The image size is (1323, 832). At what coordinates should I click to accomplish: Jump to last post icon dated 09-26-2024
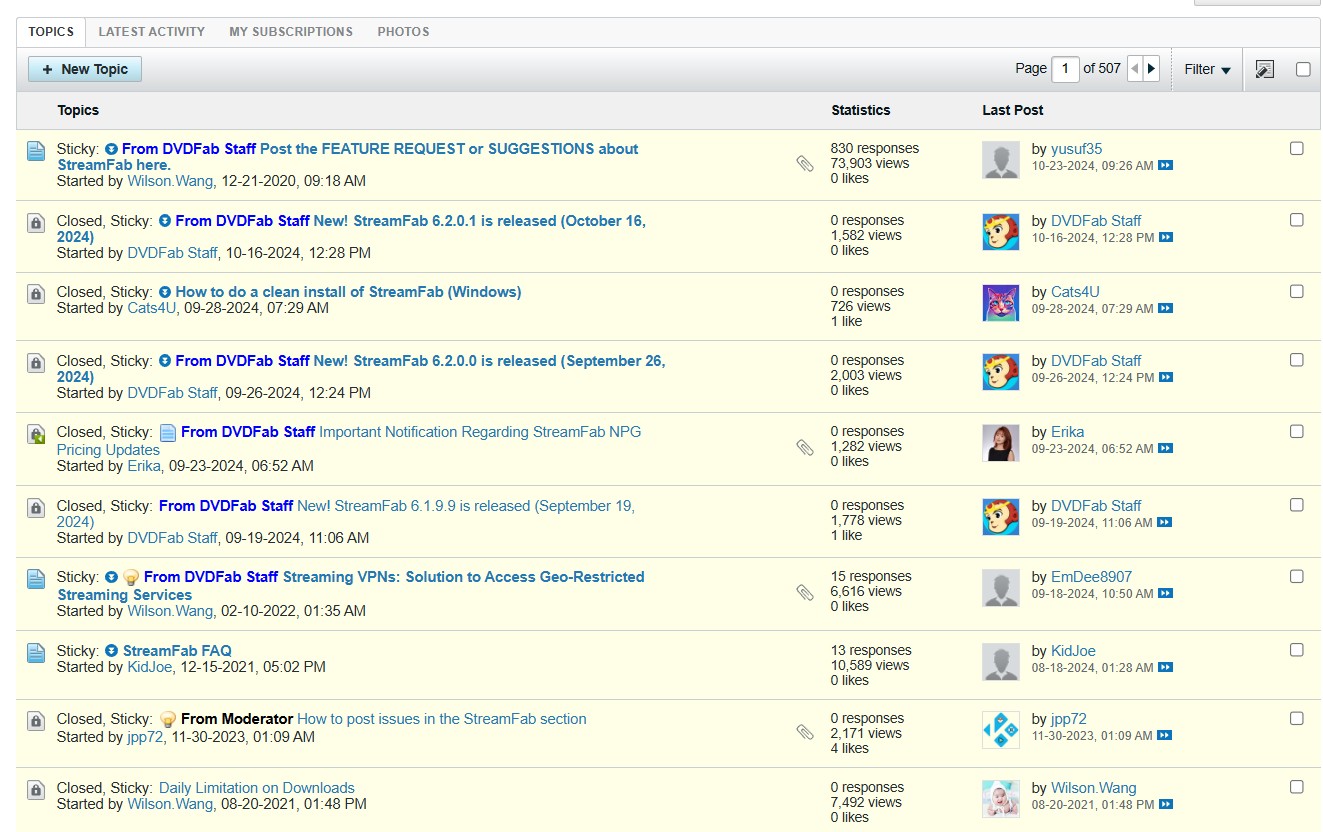pyautogui.click(x=1166, y=377)
